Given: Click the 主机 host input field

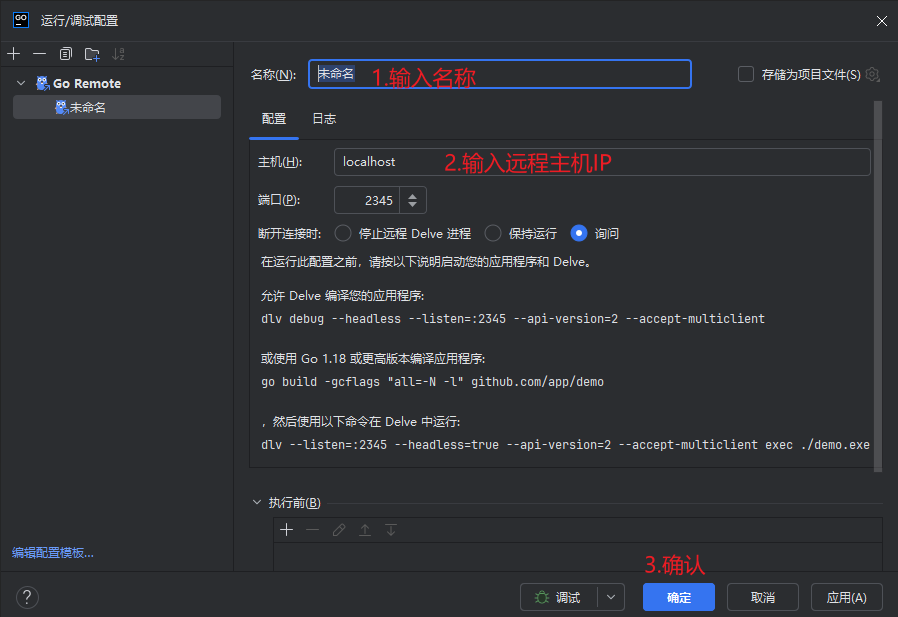Looking at the screenshot, I should click(x=601, y=162).
